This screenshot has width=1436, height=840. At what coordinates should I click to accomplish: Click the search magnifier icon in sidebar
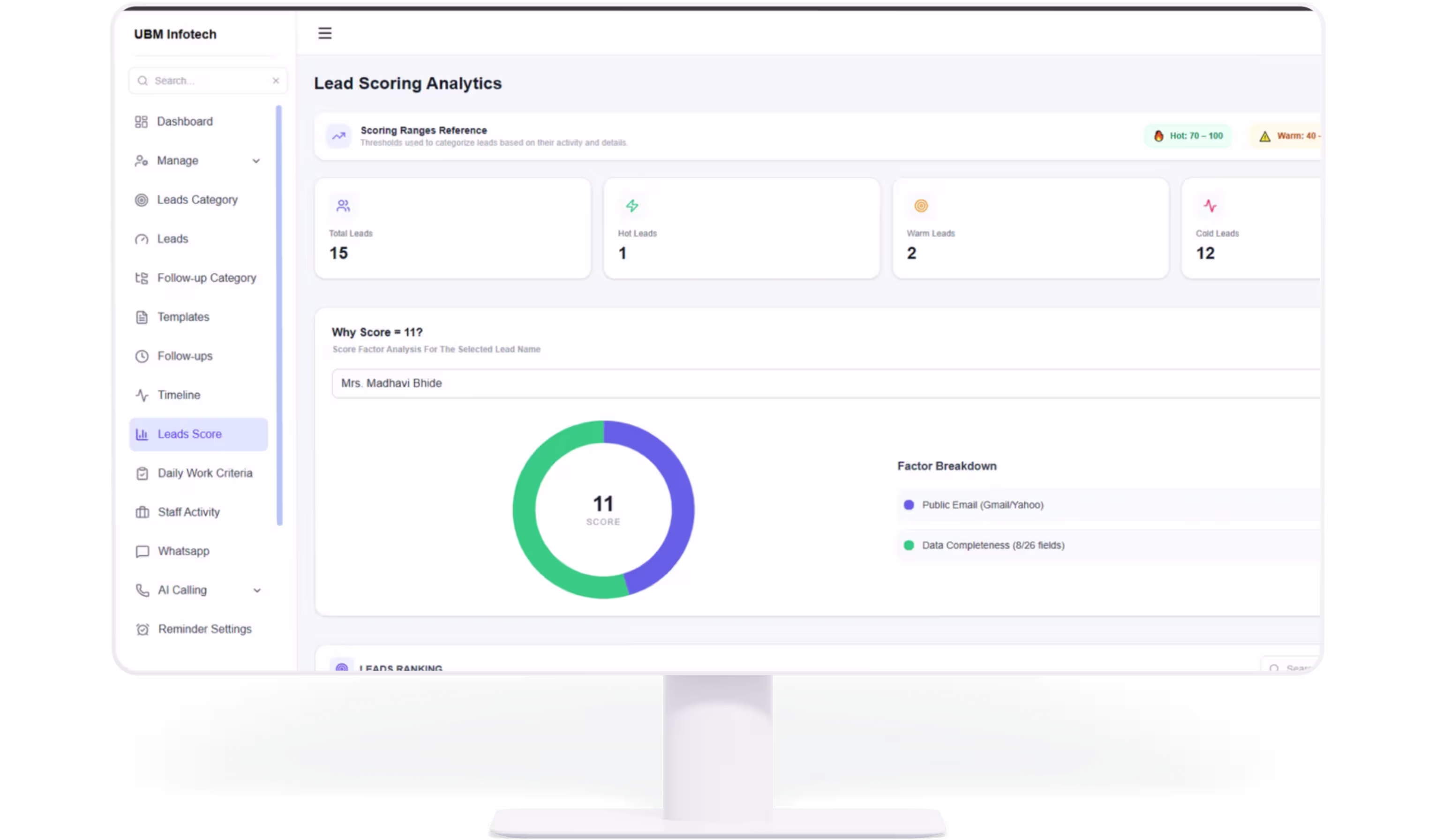143,80
